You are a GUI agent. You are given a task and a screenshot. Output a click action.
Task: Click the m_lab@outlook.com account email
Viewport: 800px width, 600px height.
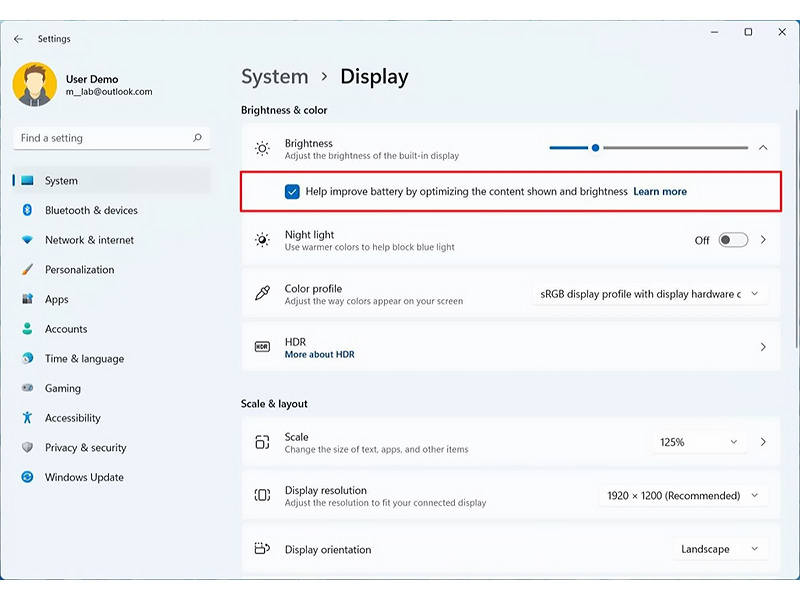(109, 92)
